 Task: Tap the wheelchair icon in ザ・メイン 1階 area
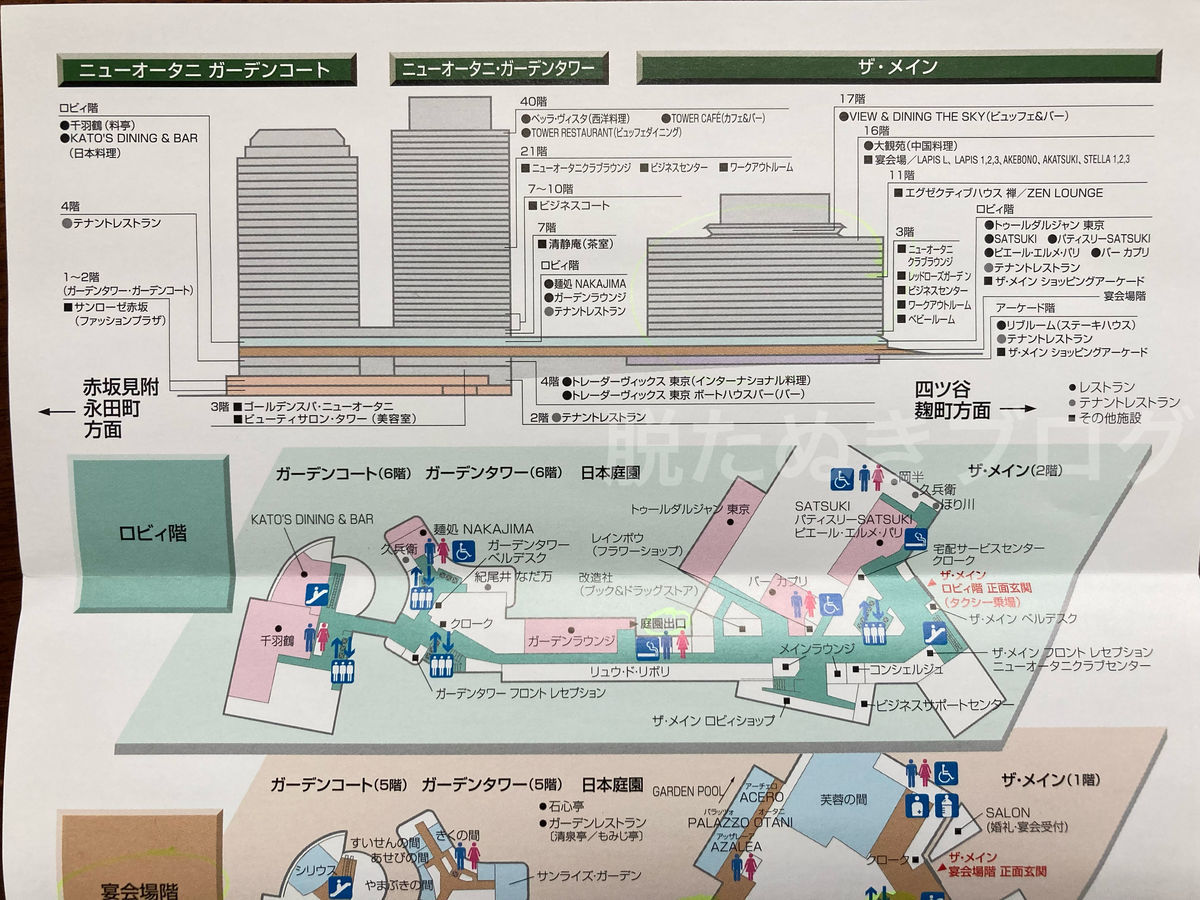point(946,773)
